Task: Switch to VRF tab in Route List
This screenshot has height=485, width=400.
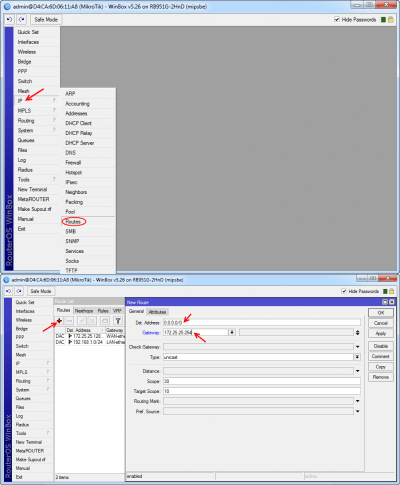Action: click(x=117, y=311)
